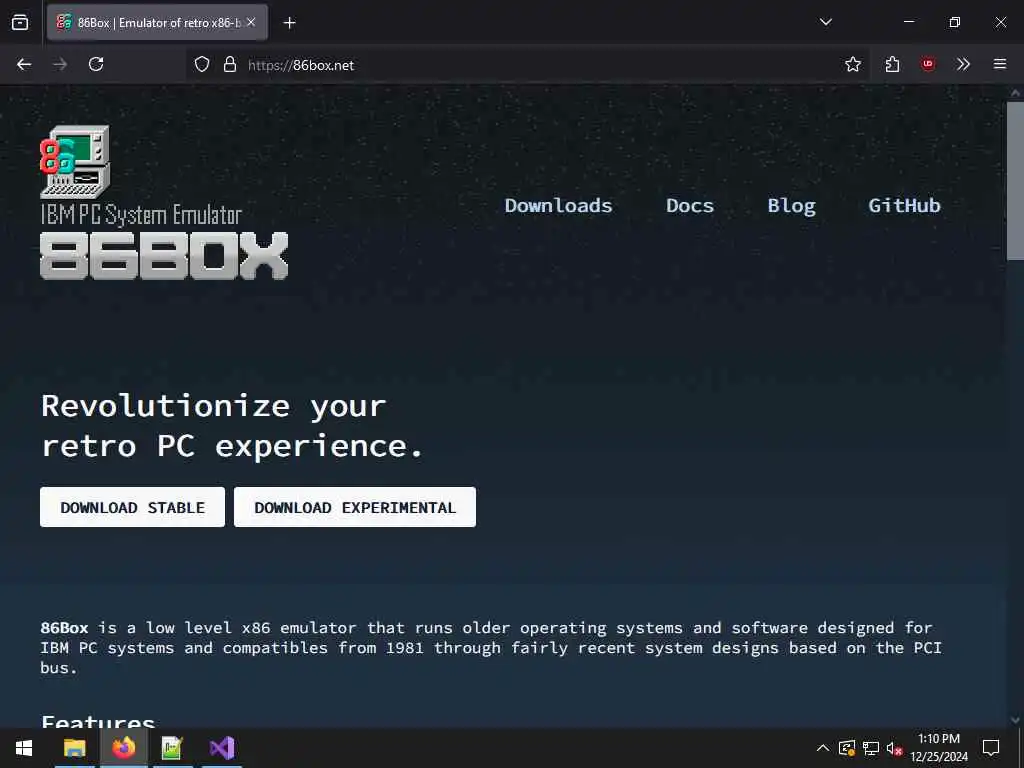
Task: Open the Blog navigation link
Action: tap(792, 206)
